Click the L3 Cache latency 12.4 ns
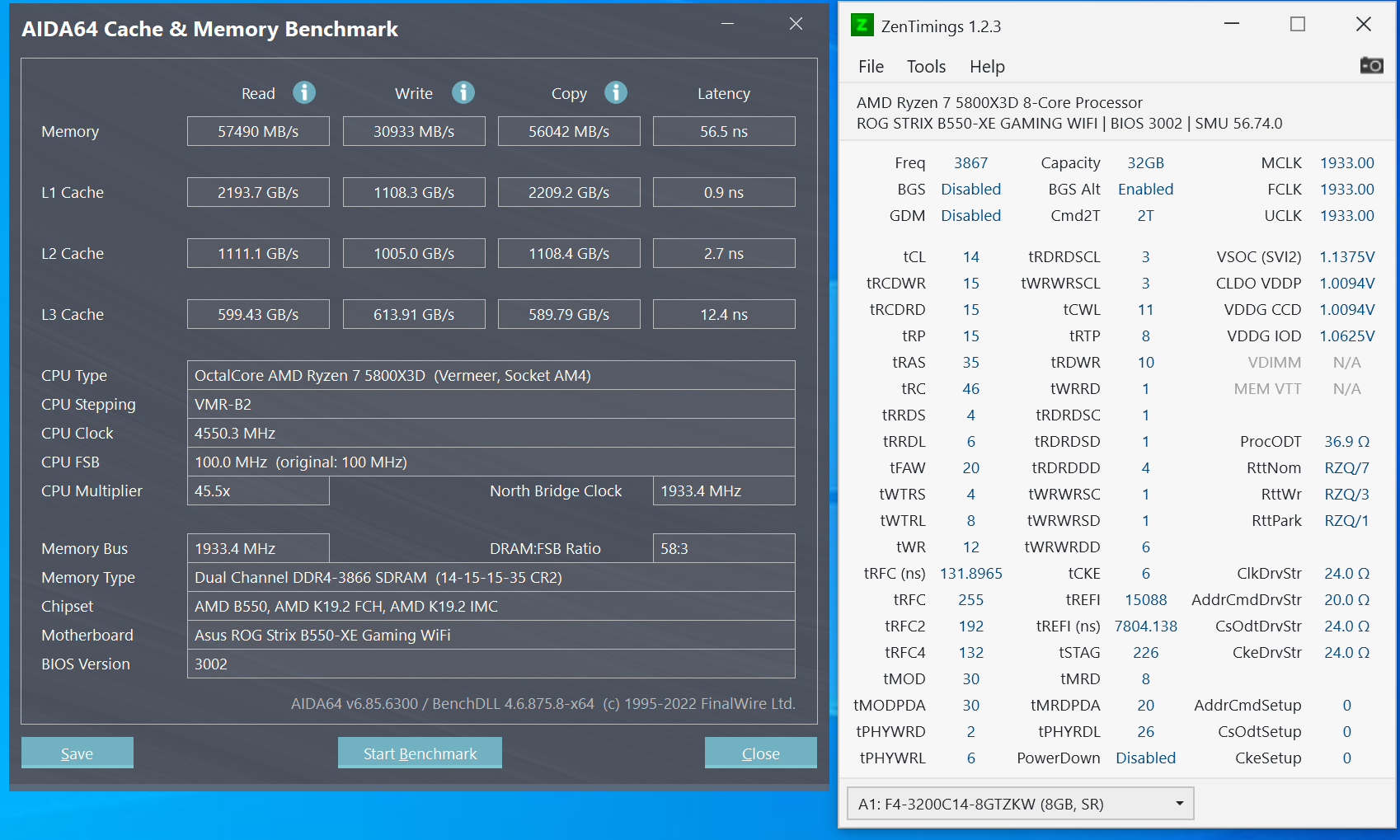This screenshot has width=1400, height=840. point(724,314)
